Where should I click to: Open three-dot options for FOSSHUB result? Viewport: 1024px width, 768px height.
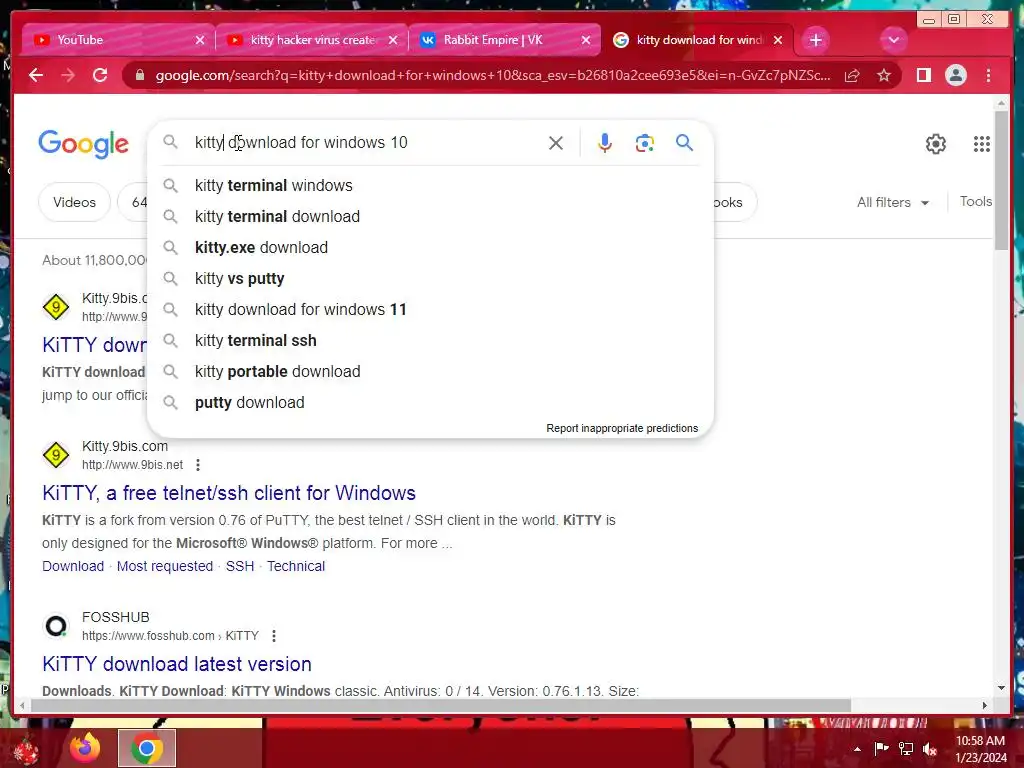pyautogui.click(x=274, y=636)
